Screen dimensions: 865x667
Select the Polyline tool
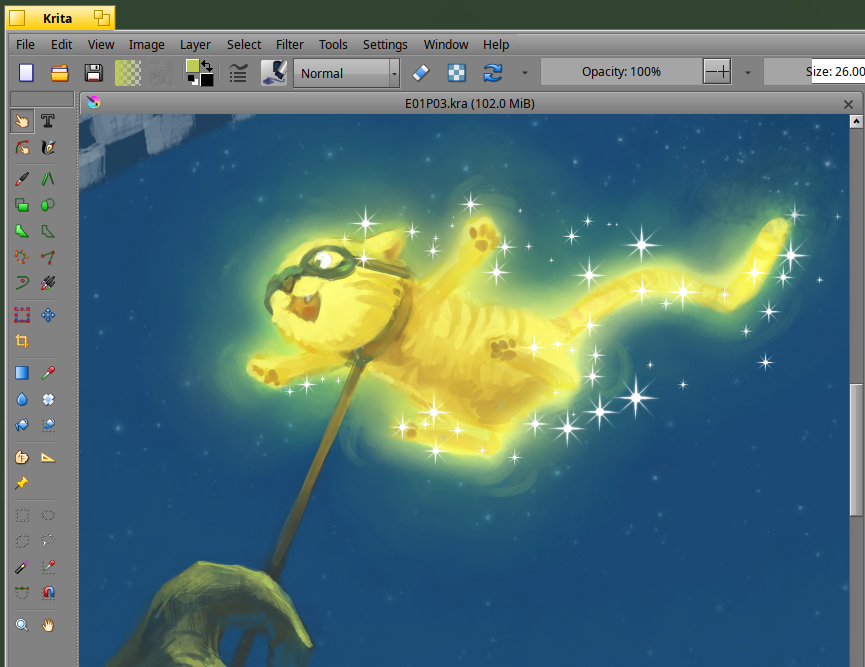point(48,231)
